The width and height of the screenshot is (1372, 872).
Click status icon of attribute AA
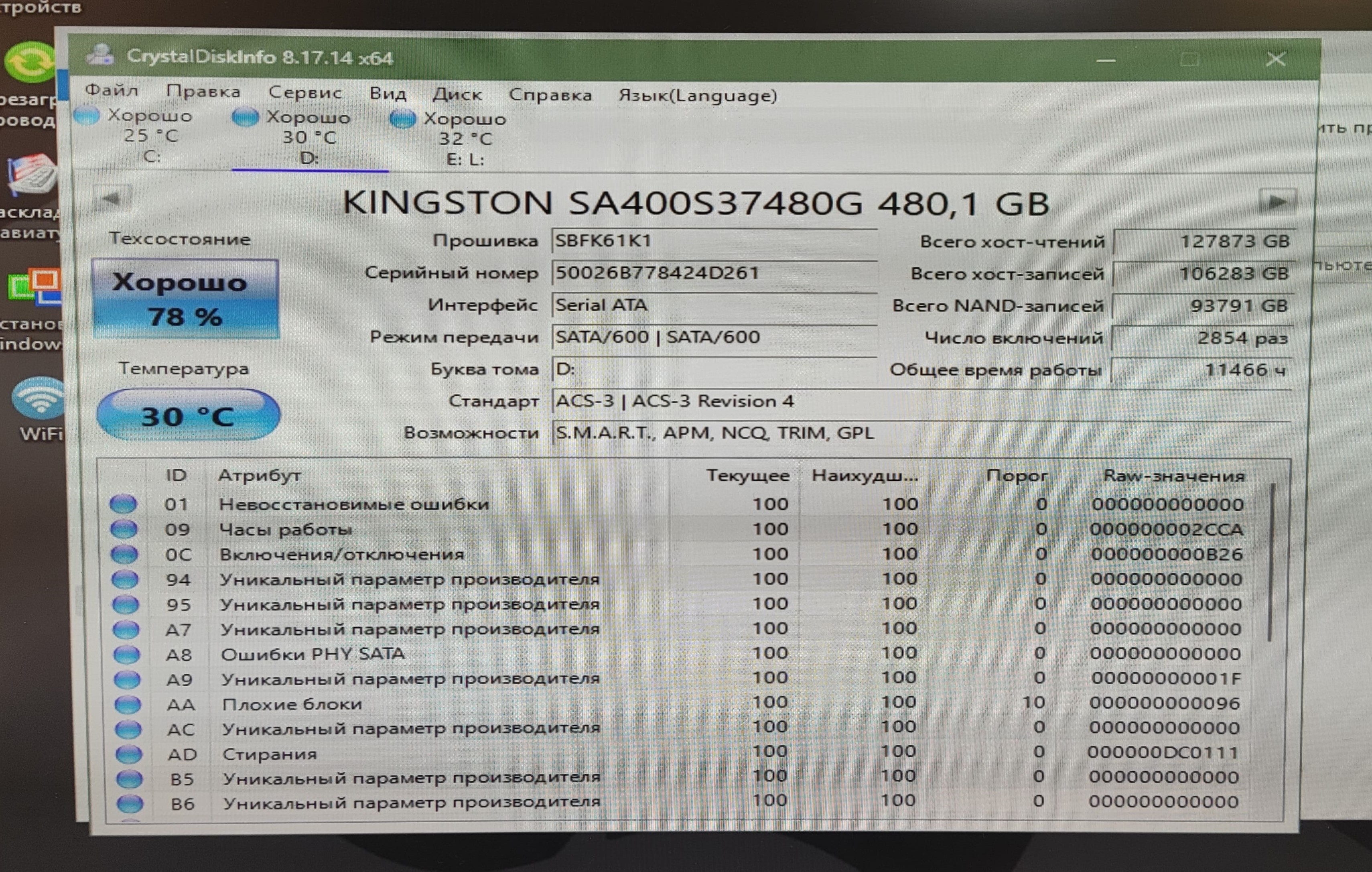128,704
